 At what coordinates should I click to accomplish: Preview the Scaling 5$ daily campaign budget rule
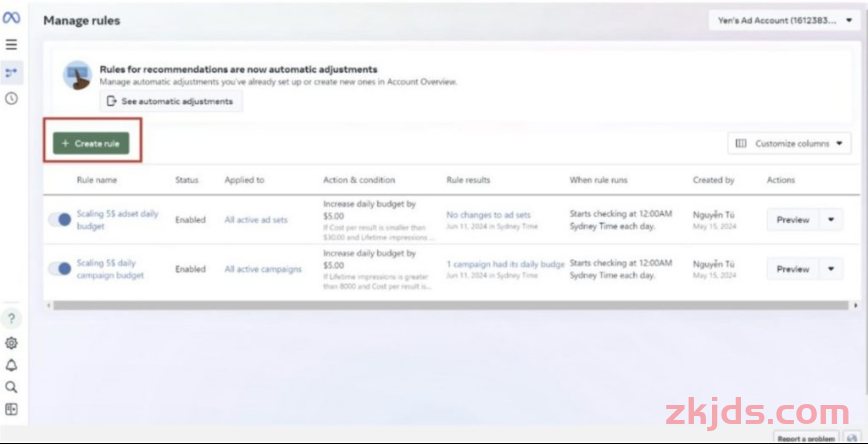(793, 269)
